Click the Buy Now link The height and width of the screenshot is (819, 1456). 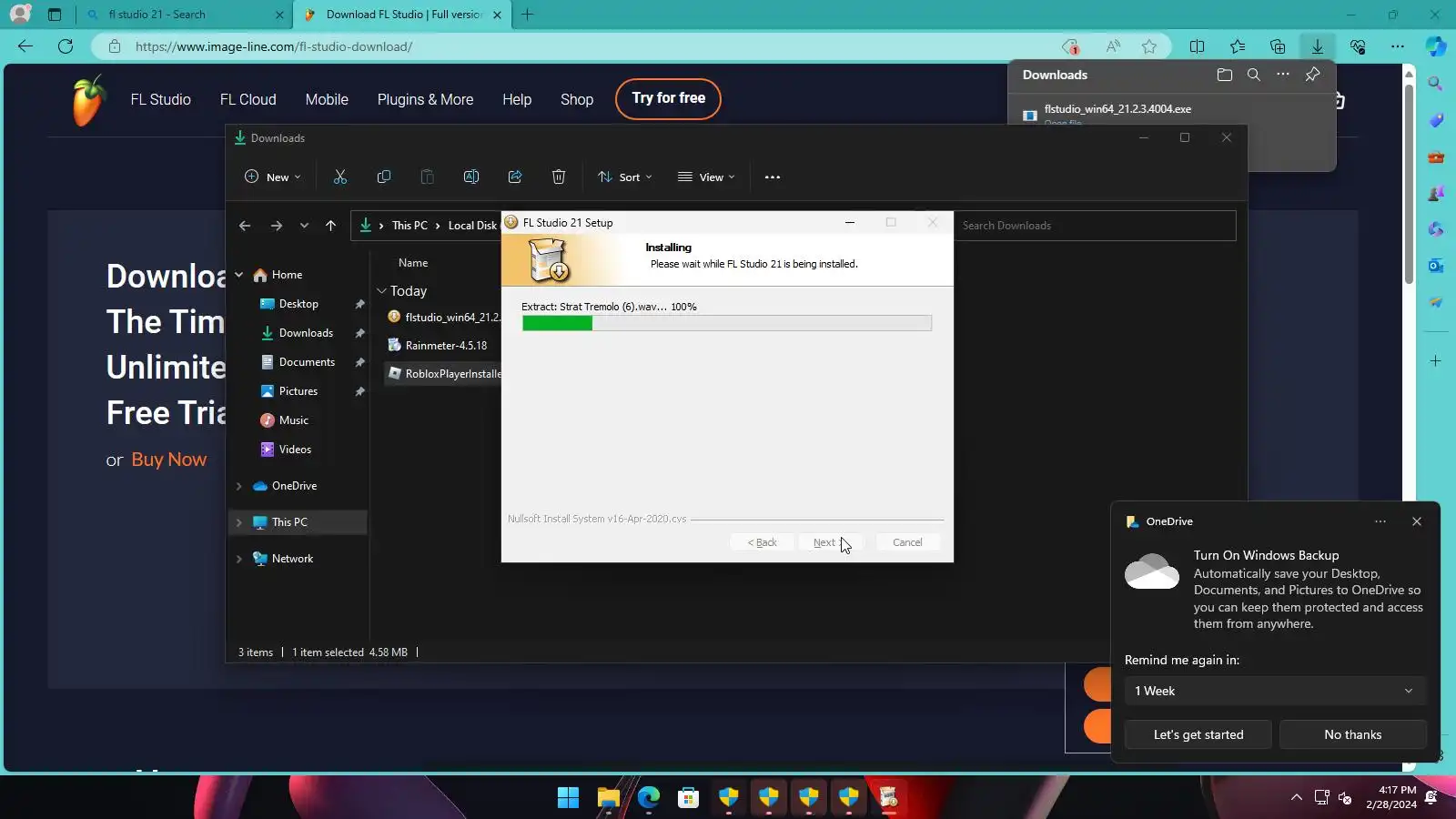(169, 460)
